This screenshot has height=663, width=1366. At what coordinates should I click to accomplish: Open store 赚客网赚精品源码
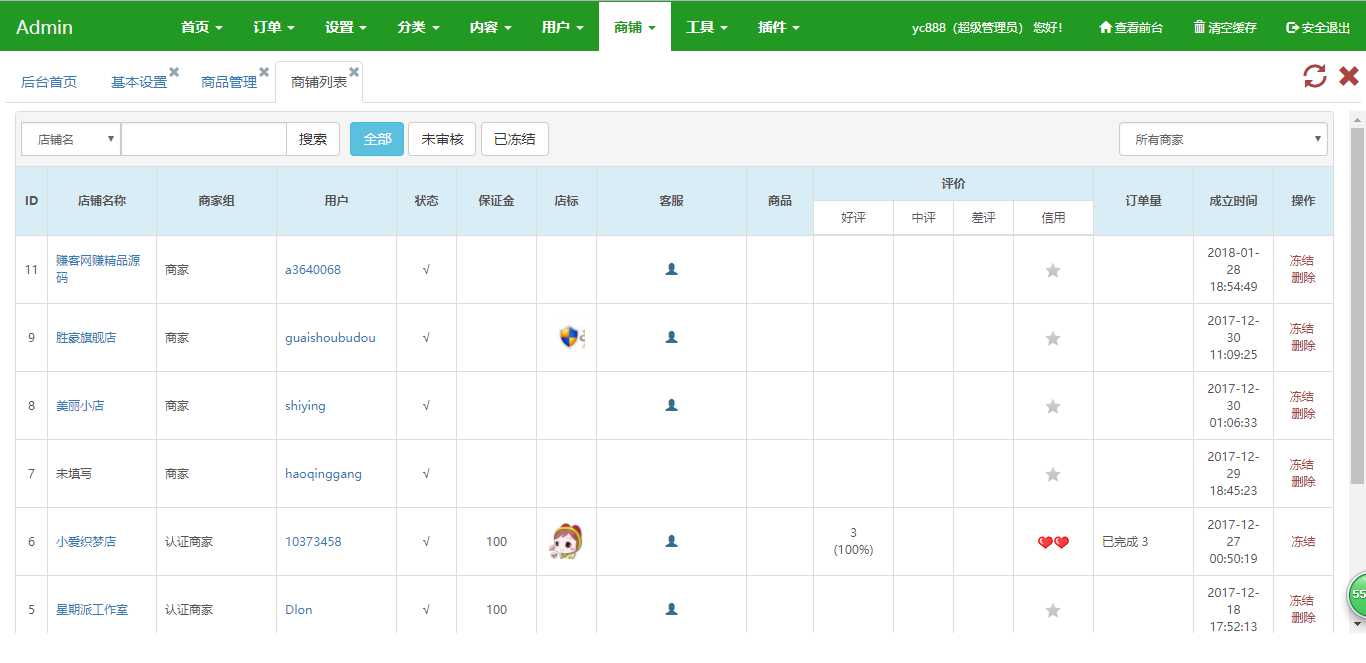(x=98, y=269)
